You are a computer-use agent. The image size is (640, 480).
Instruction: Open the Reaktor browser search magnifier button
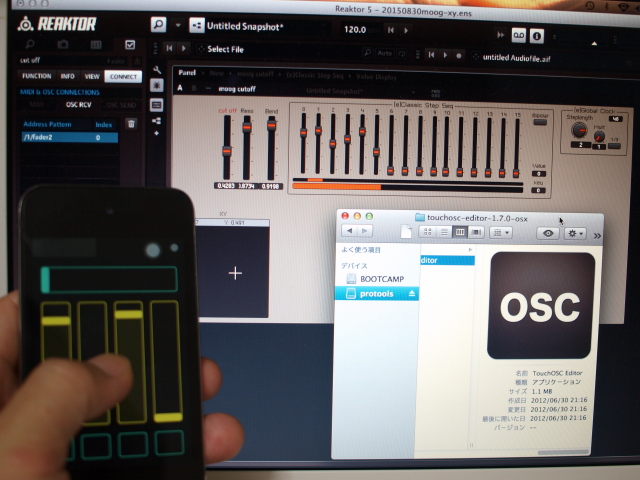[x=158, y=24]
